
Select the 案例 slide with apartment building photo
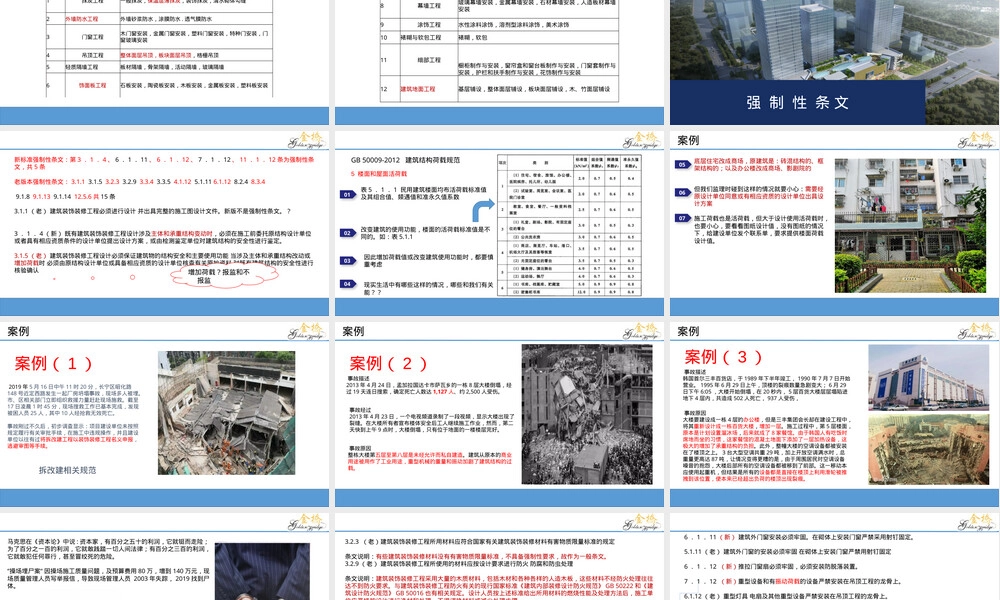click(834, 223)
